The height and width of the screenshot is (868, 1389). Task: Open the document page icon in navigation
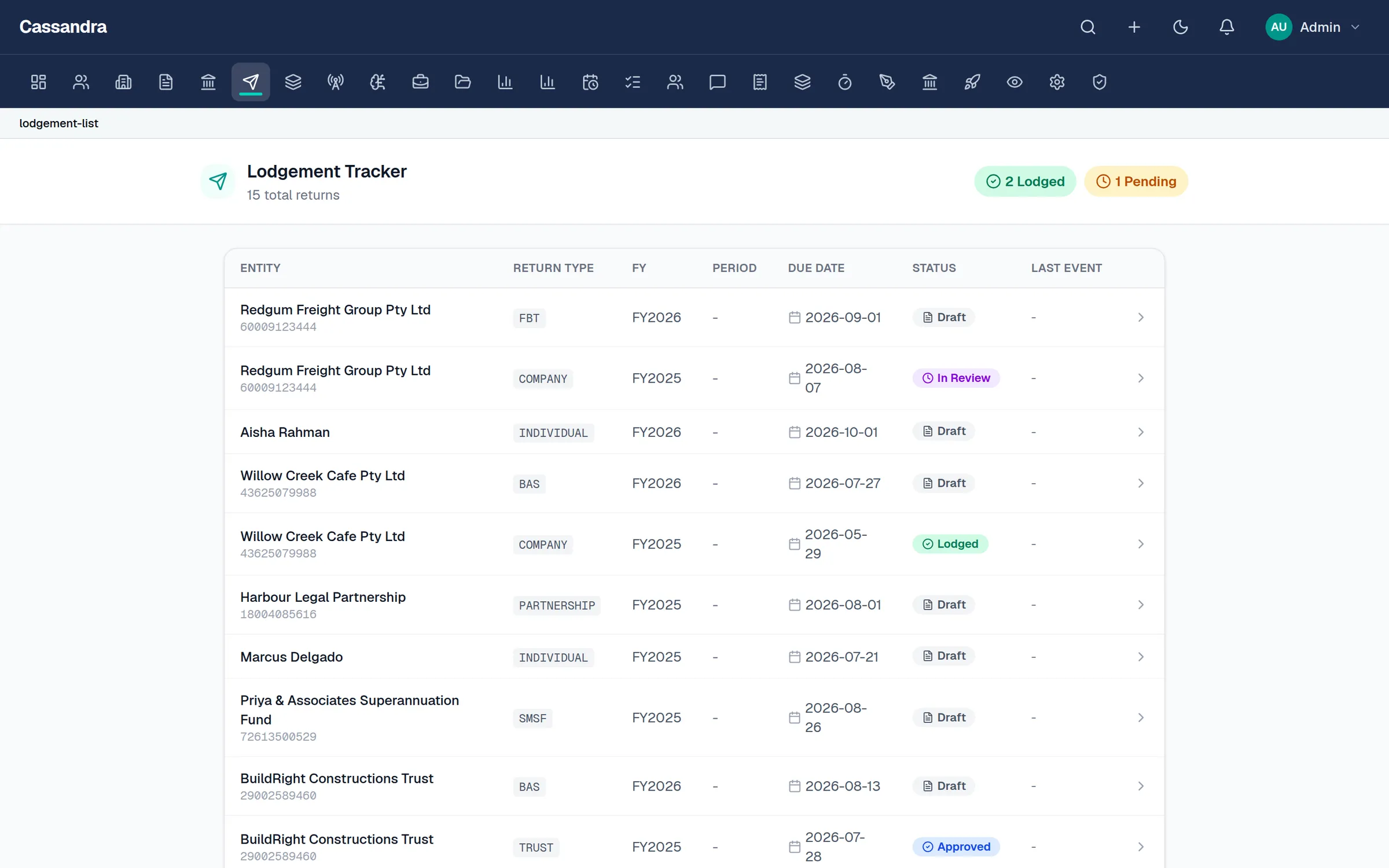pos(166,82)
